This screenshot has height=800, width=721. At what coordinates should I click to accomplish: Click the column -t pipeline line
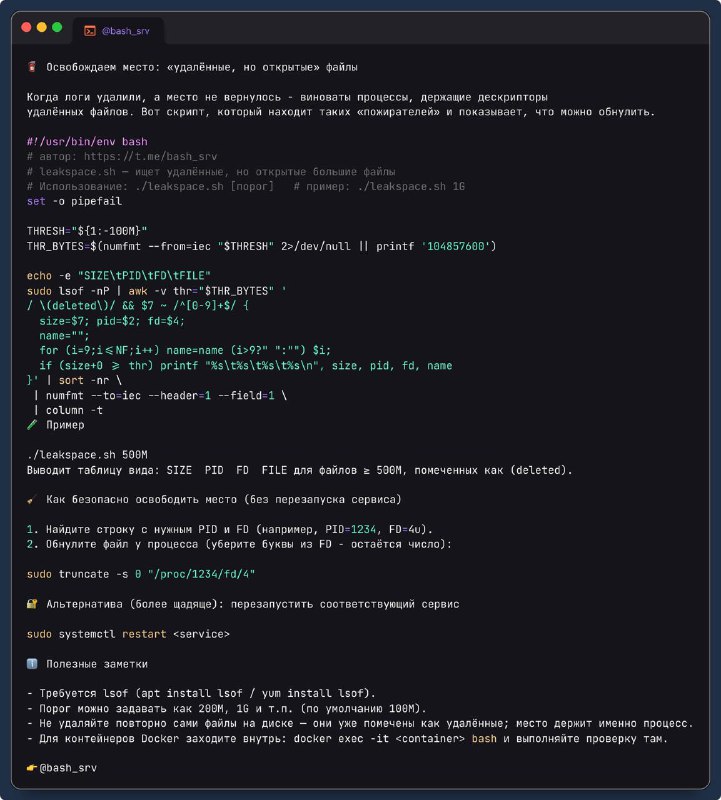coord(68,410)
